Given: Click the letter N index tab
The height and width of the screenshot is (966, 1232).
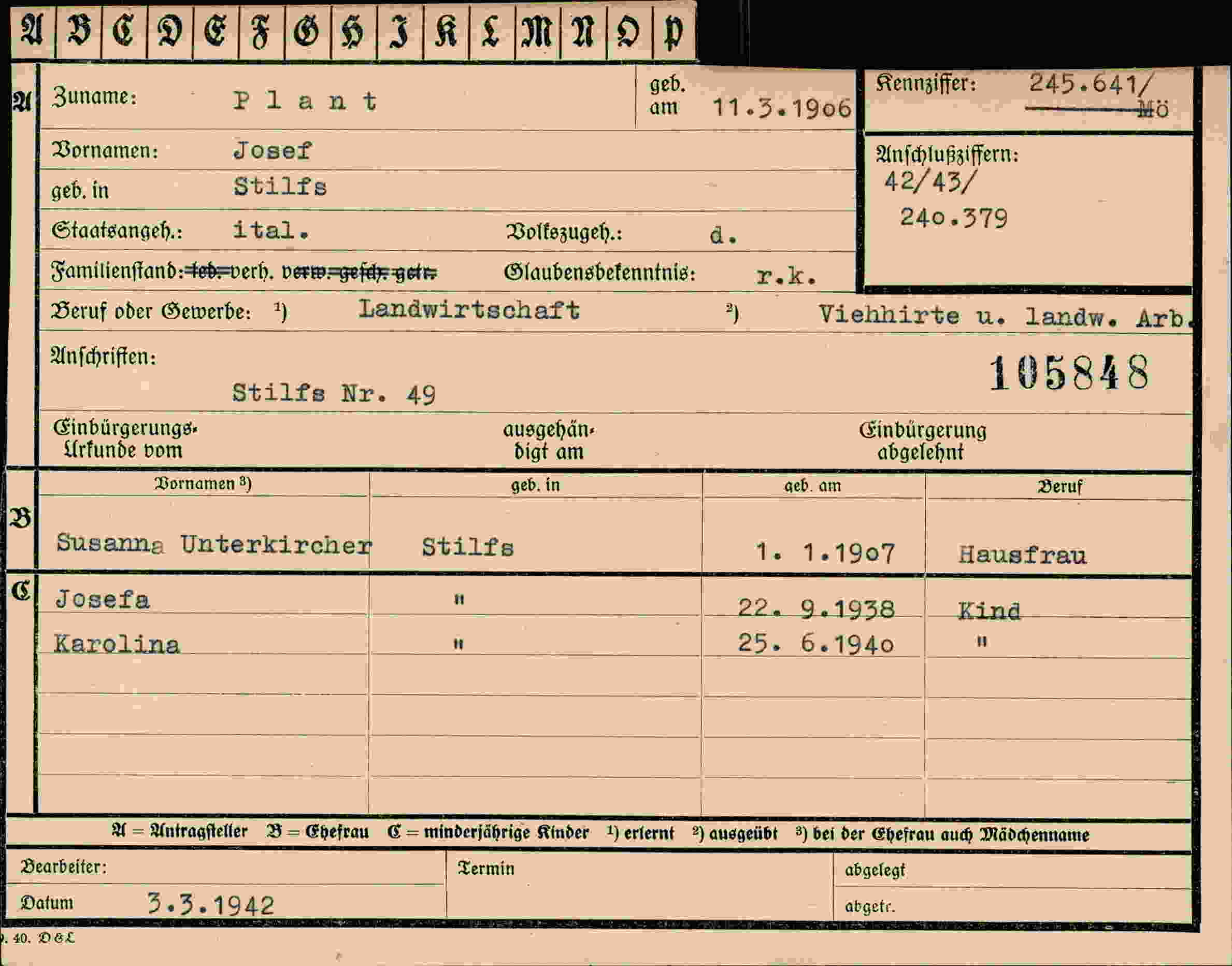Looking at the screenshot, I should [583, 31].
